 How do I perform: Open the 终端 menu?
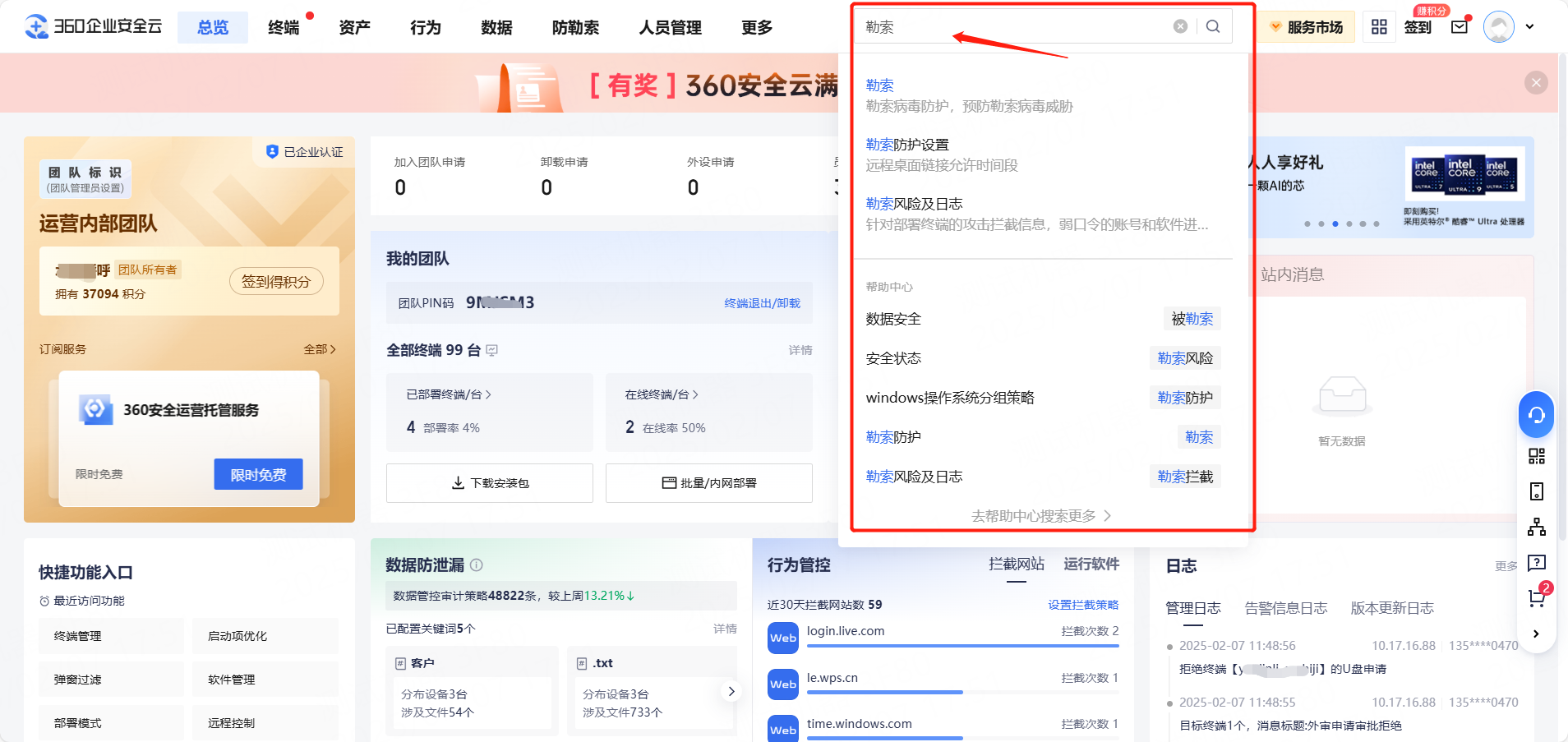point(284,27)
